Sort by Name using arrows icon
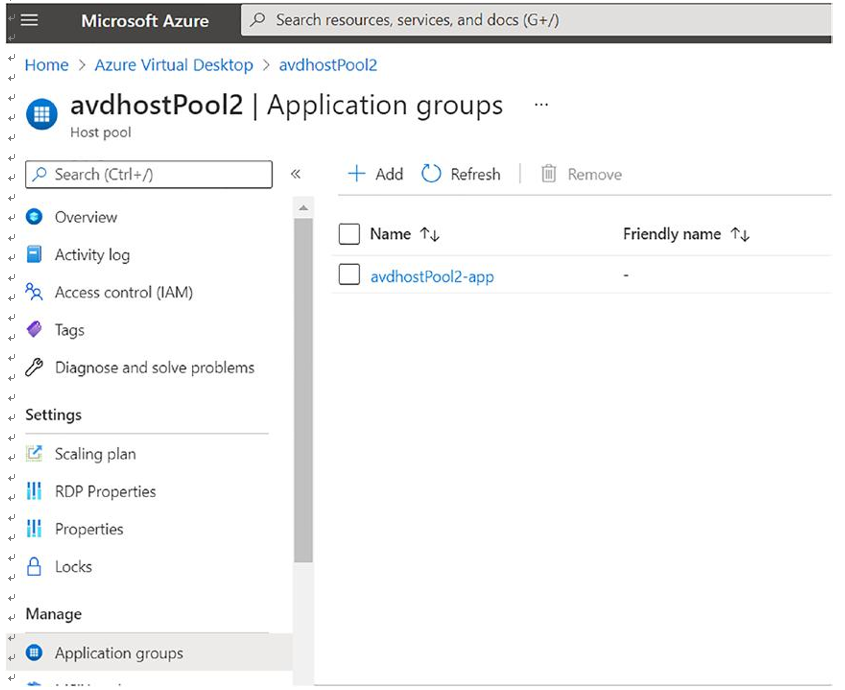 coord(430,234)
